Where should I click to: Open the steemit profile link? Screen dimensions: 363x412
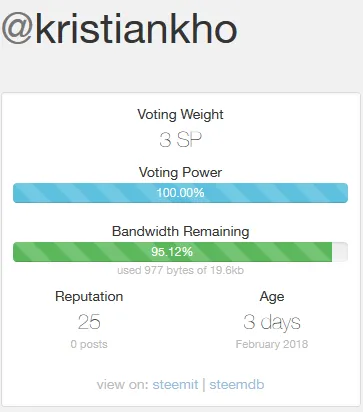[175, 384]
